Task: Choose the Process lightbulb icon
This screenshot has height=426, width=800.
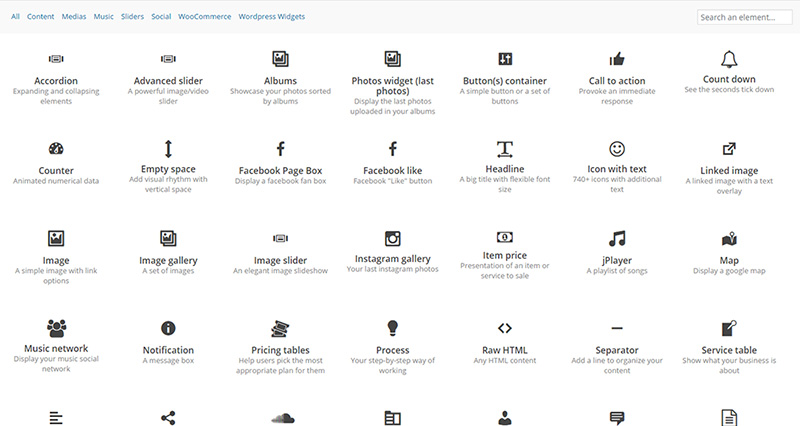Action: pos(393,327)
